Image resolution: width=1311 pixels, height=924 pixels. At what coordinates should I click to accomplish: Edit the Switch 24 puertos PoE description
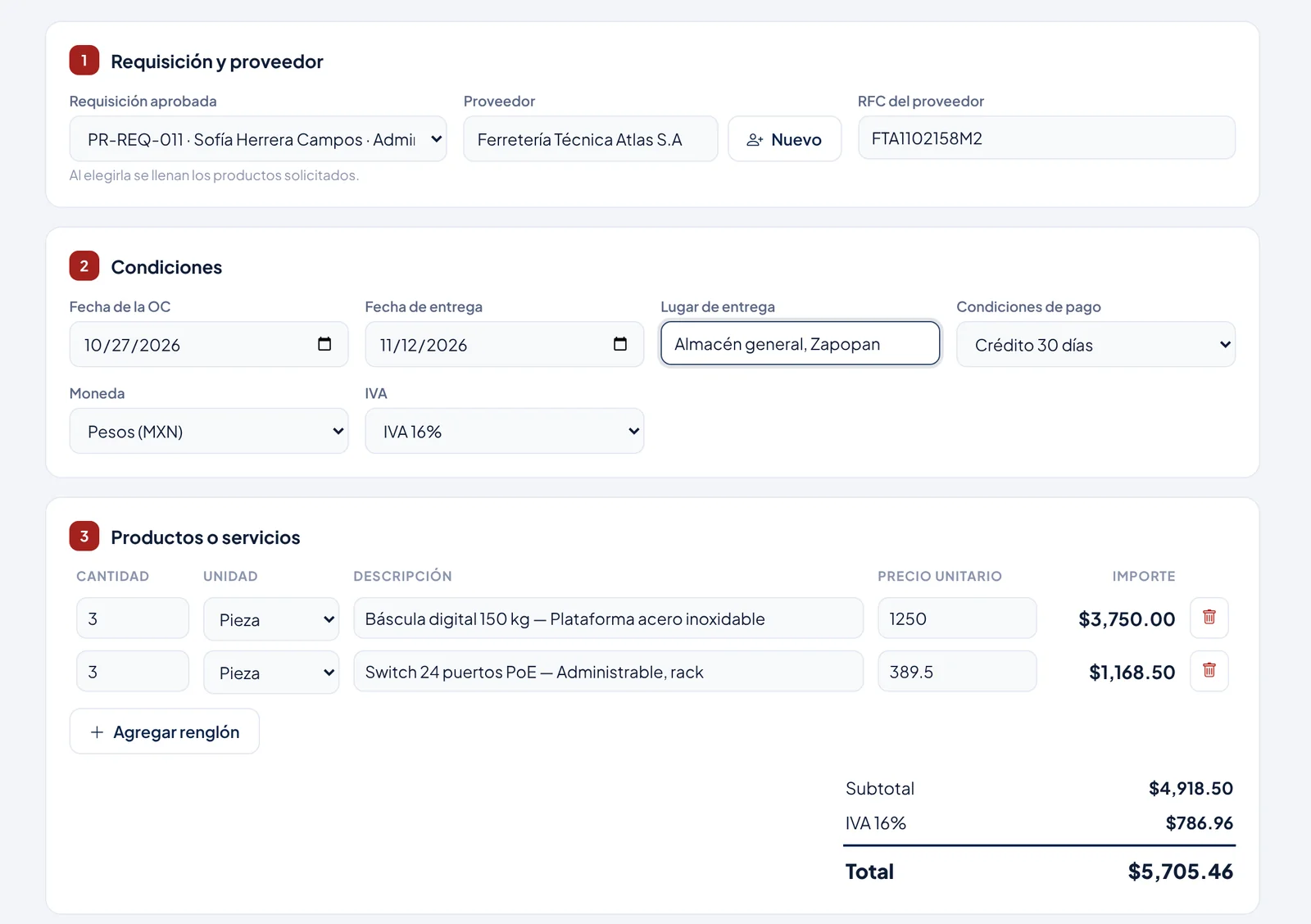tap(609, 672)
